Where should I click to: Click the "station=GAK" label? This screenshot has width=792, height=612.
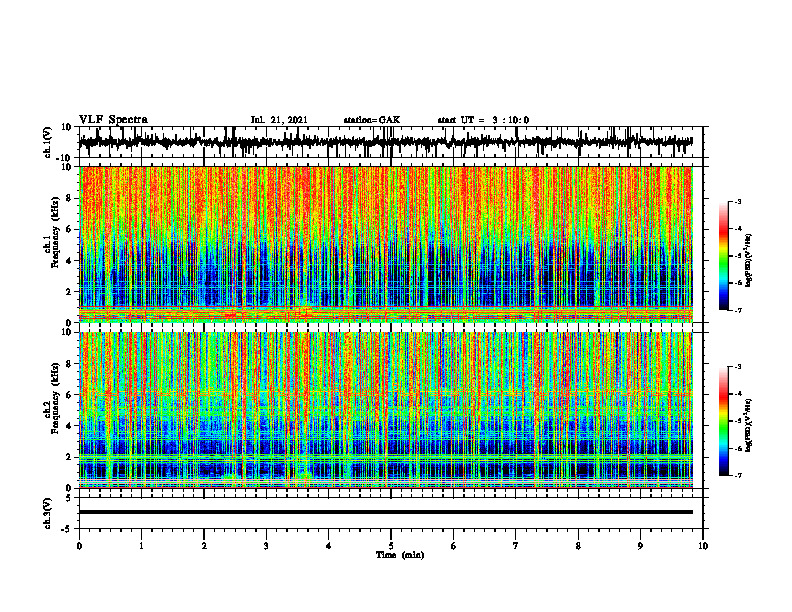[x=372, y=120]
